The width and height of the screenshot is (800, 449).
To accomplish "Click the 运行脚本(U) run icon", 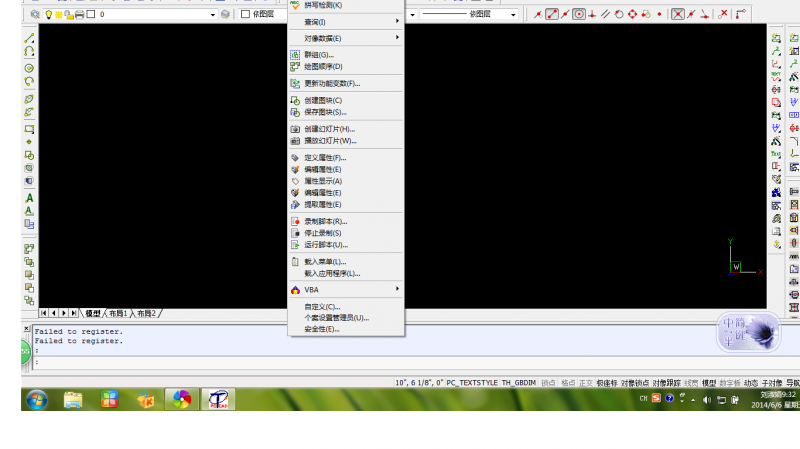I will tap(295, 245).
